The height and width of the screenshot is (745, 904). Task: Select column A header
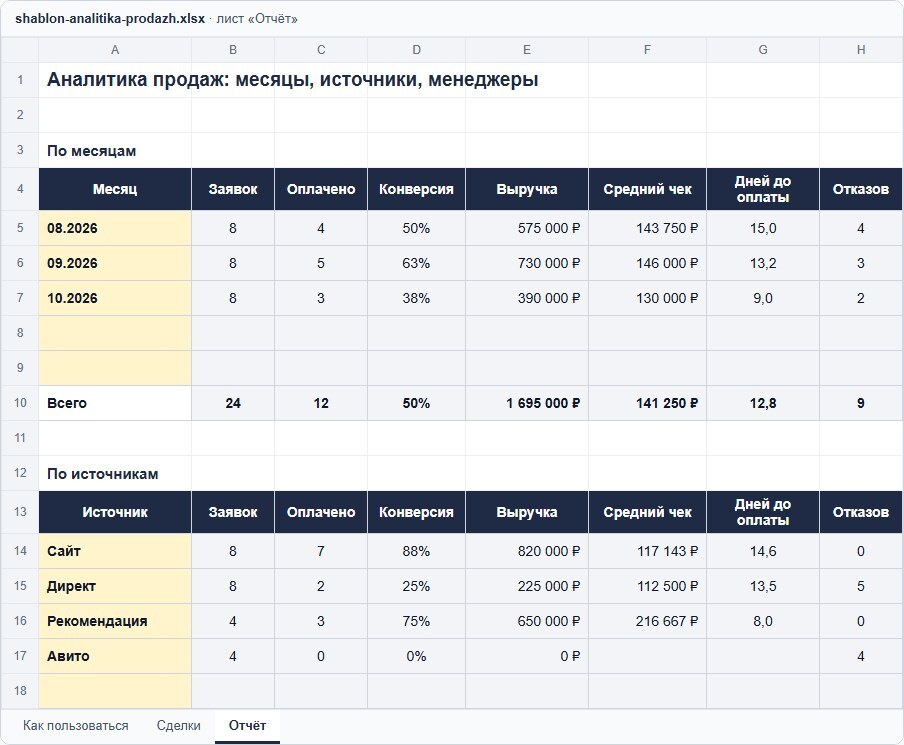(115, 50)
